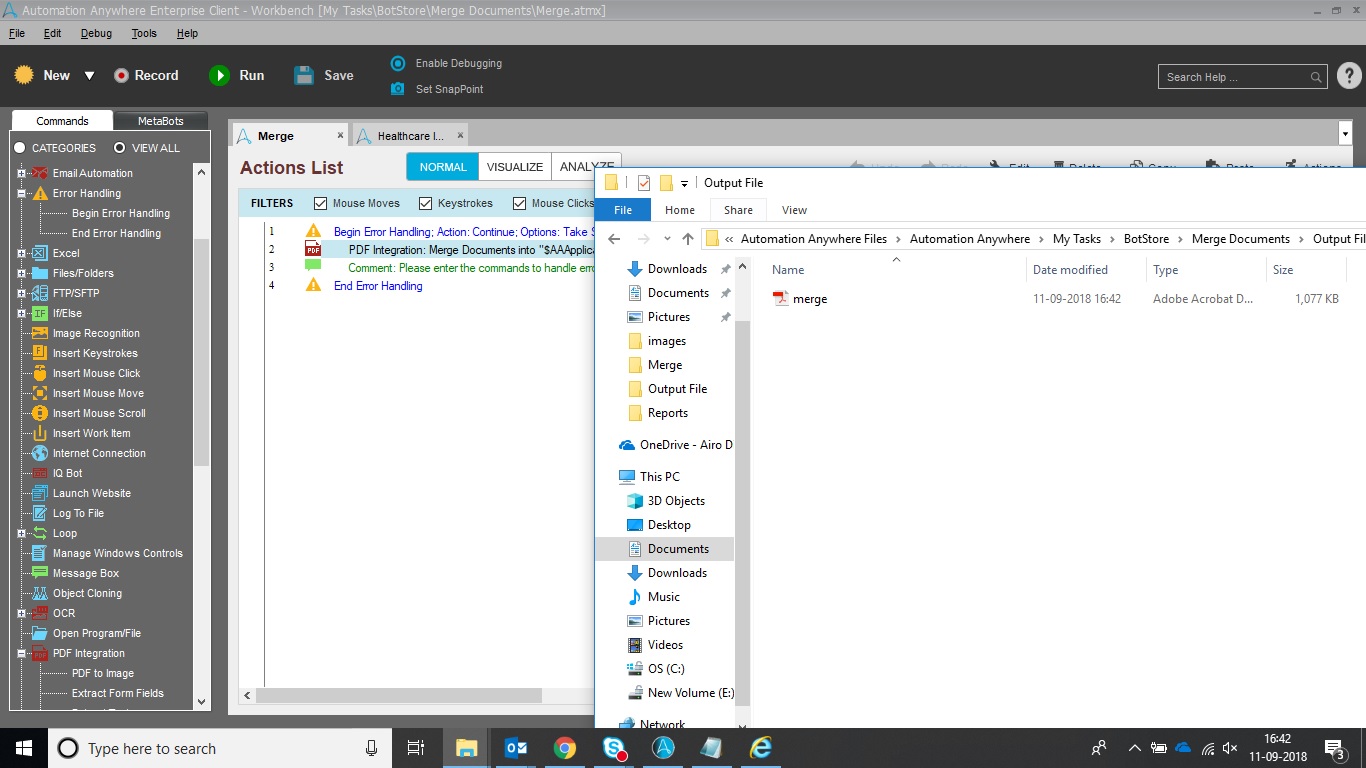Expand the Excel command tree node

(x=21, y=253)
